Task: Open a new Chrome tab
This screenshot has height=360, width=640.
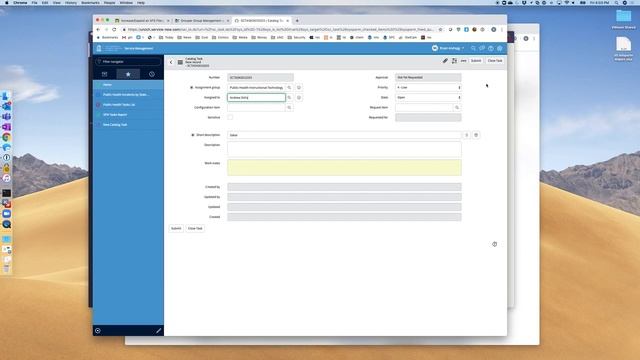Action: coord(297,20)
